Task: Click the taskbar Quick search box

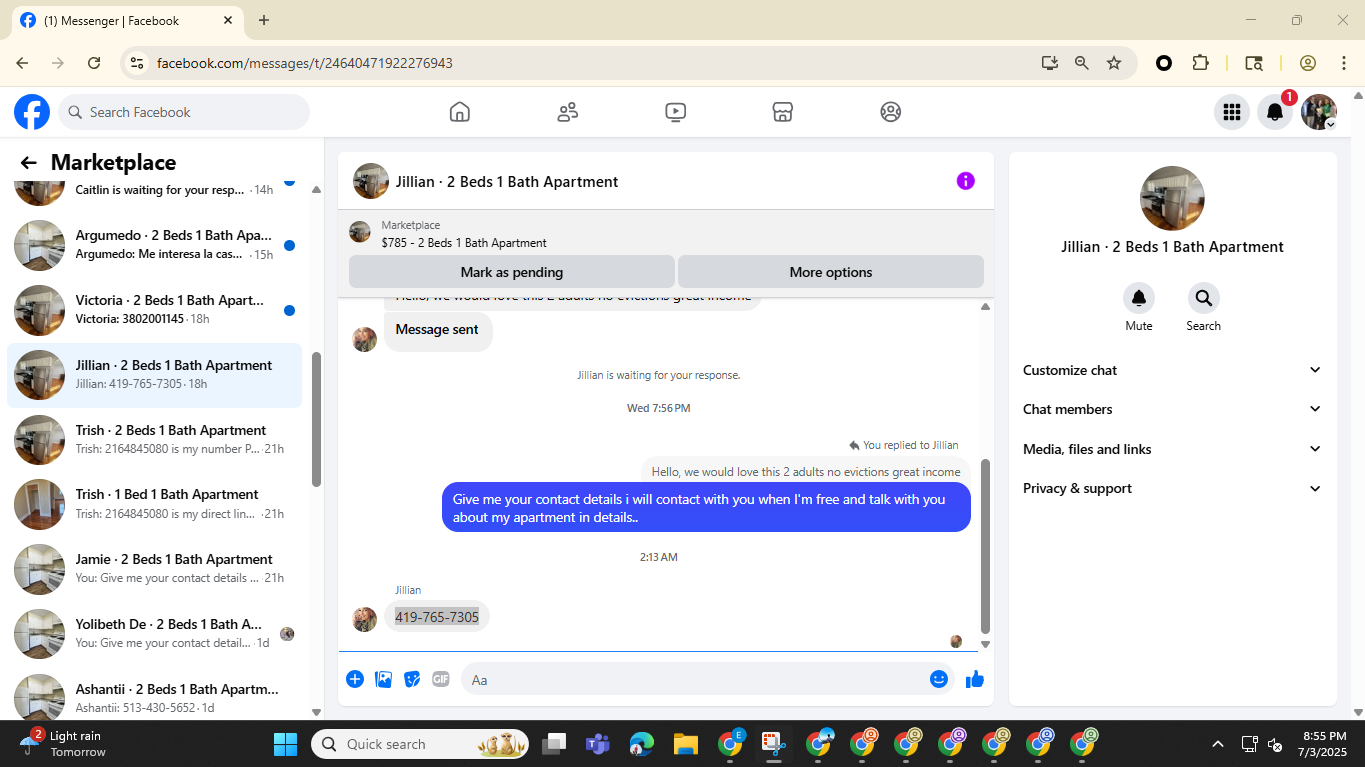Action: coord(420,744)
